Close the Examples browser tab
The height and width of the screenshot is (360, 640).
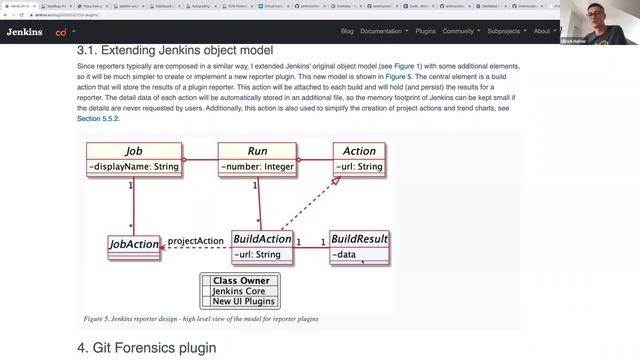tap(360, 6)
